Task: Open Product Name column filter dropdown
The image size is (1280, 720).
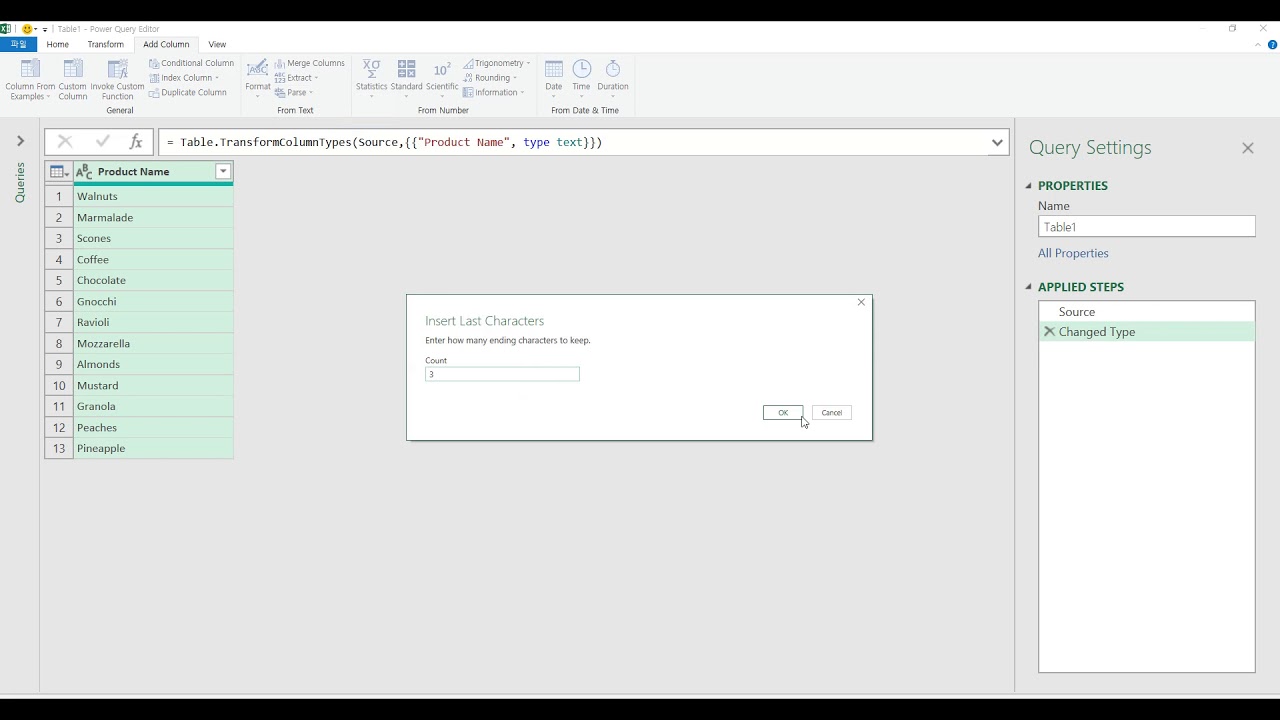Action: tap(223, 172)
